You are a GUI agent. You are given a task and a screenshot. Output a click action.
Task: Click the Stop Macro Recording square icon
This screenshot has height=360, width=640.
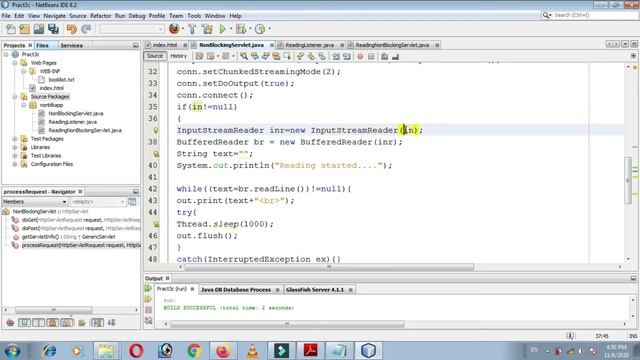(x=371, y=56)
